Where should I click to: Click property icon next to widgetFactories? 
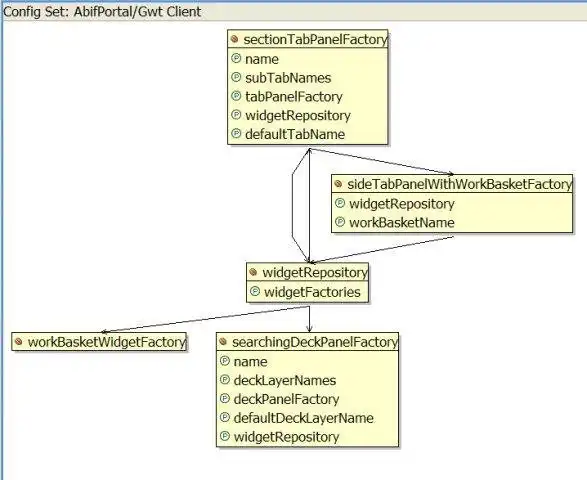(x=255, y=291)
